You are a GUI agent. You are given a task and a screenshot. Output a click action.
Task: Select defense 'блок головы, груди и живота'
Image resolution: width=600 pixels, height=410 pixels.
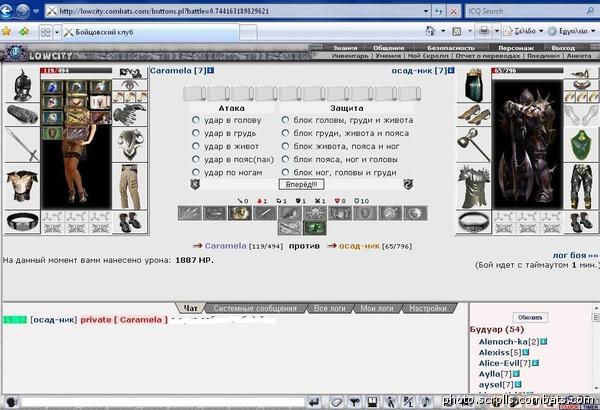(x=285, y=120)
